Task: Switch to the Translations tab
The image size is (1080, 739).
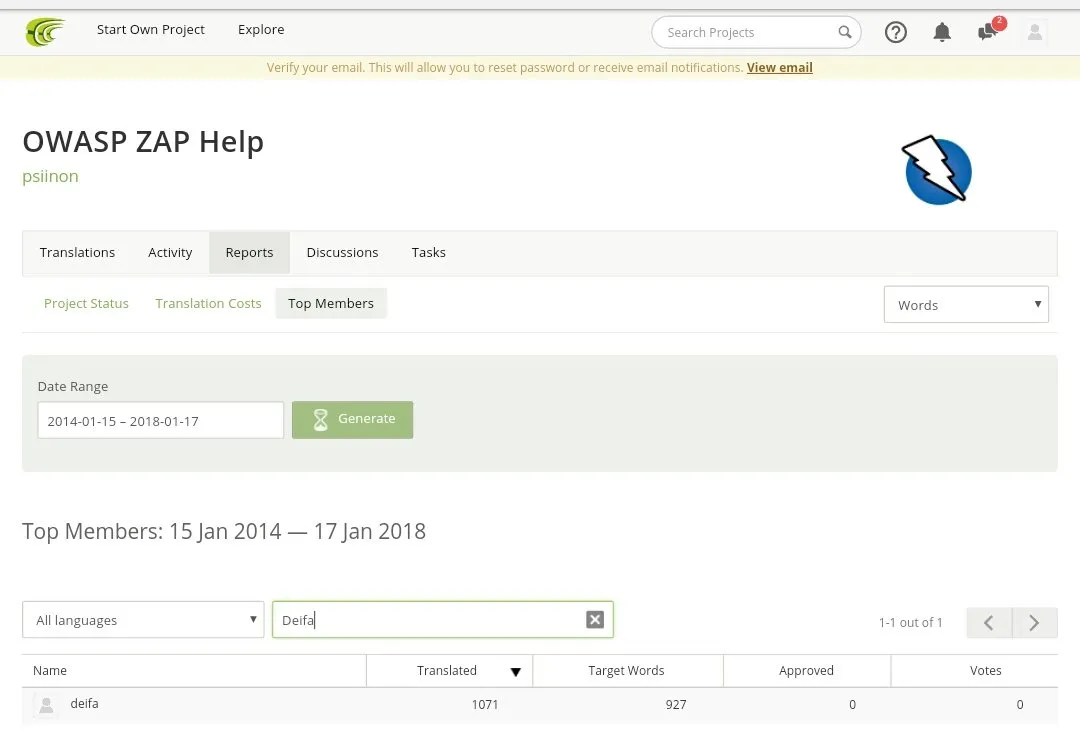Action: (x=77, y=253)
